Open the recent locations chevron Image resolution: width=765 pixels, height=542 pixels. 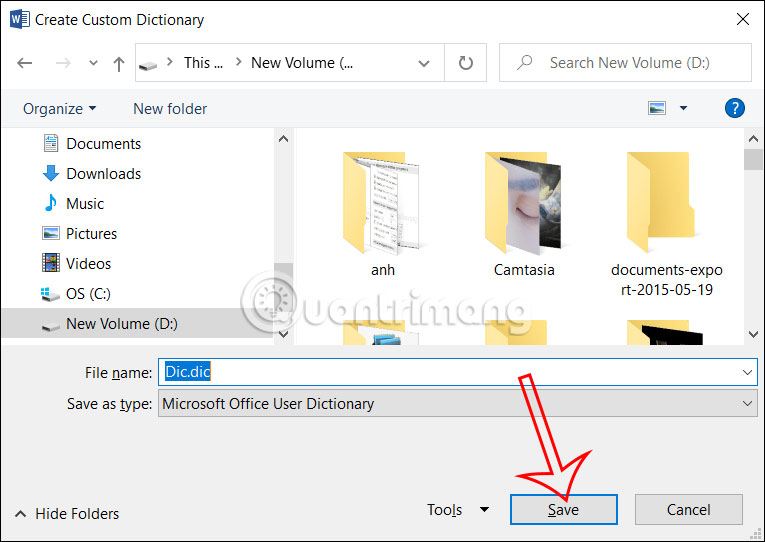click(93, 63)
